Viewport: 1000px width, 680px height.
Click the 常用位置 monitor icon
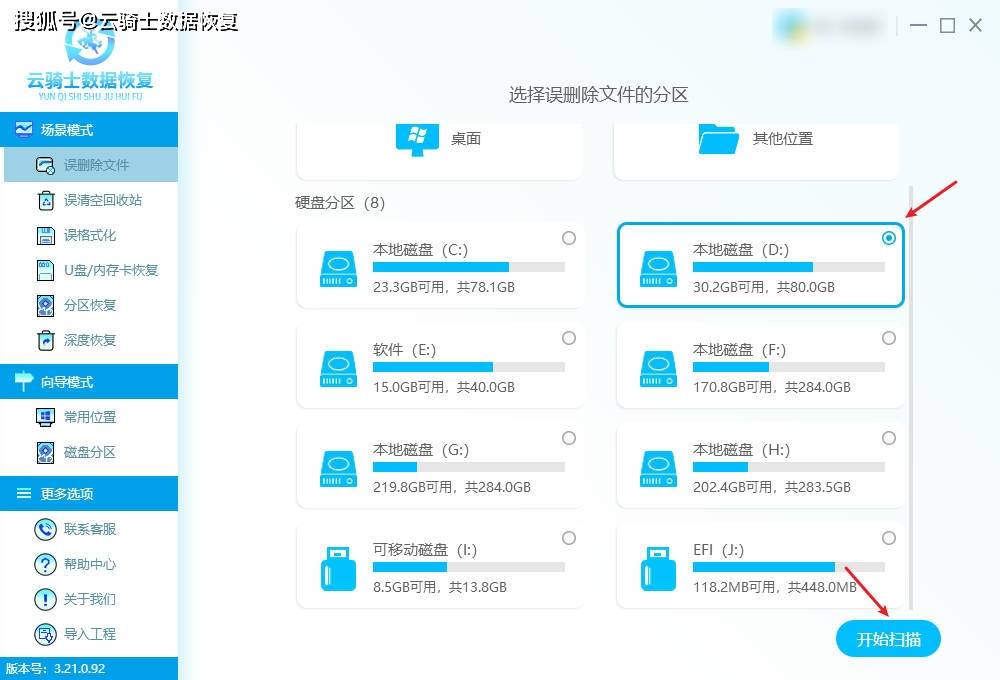[45, 417]
